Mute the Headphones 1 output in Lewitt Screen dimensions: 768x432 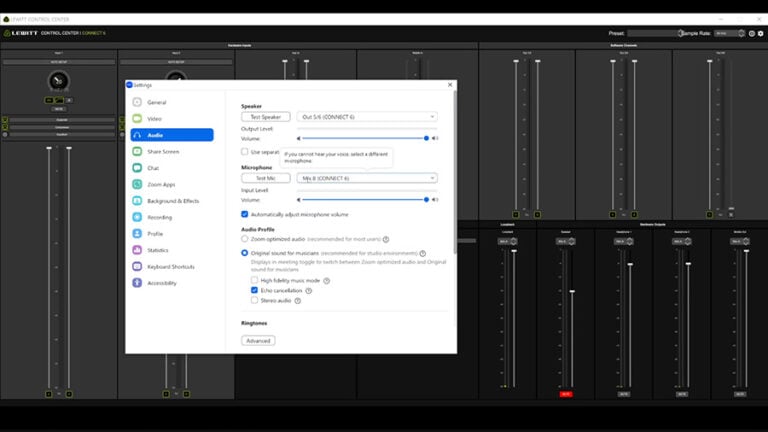pos(624,394)
